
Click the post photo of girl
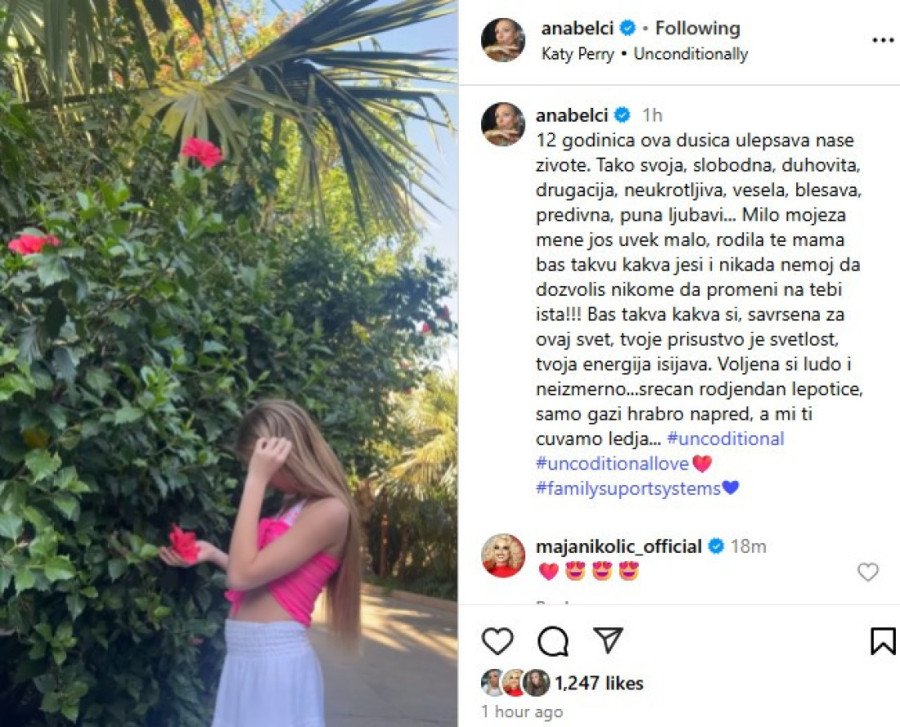[228, 364]
